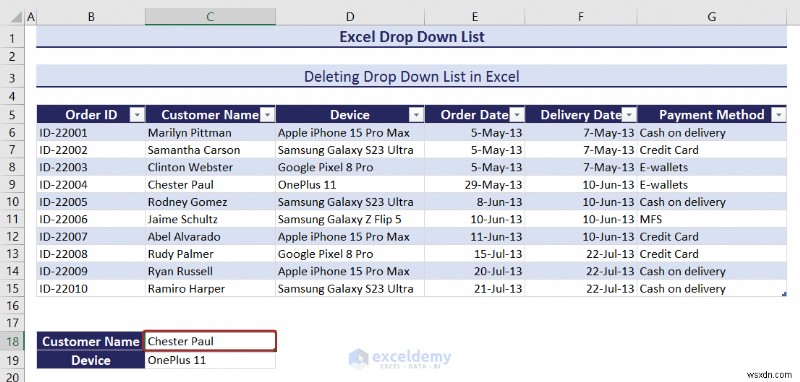Select the 29-May-13 order date cell
The width and height of the screenshot is (800, 382).
[474, 185]
